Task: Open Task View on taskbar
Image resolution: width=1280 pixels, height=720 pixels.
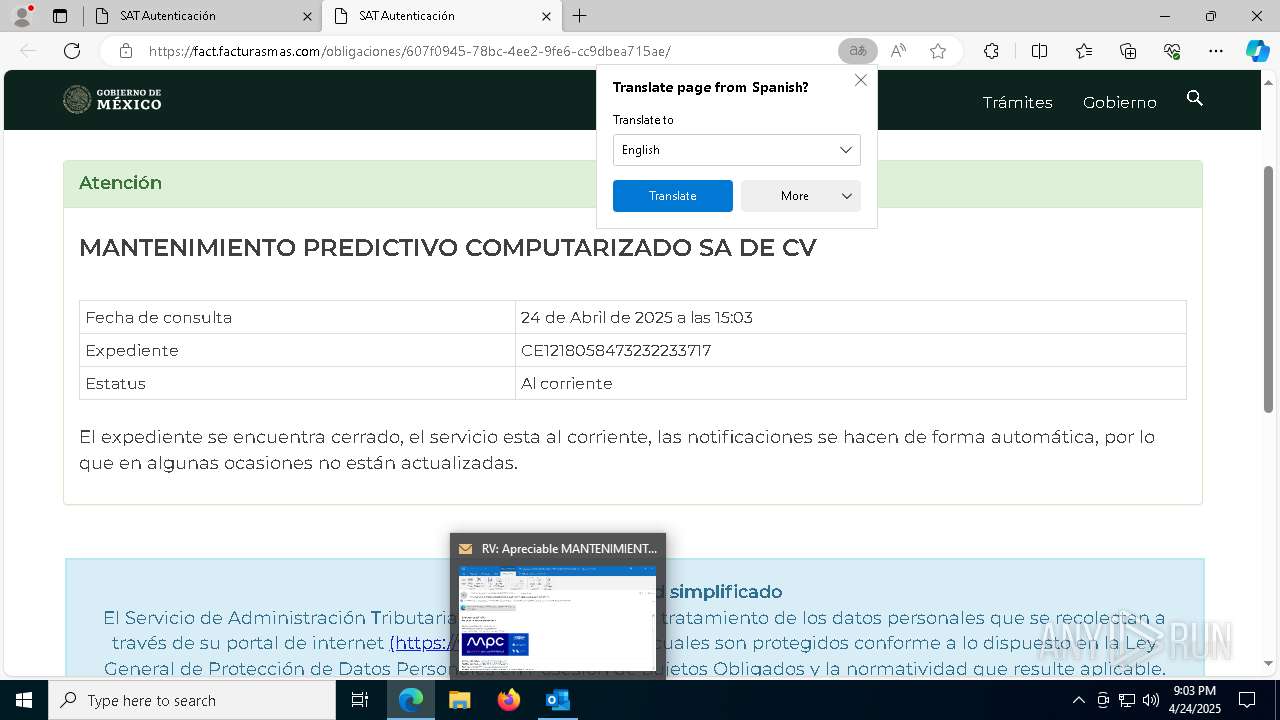Action: click(x=360, y=700)
